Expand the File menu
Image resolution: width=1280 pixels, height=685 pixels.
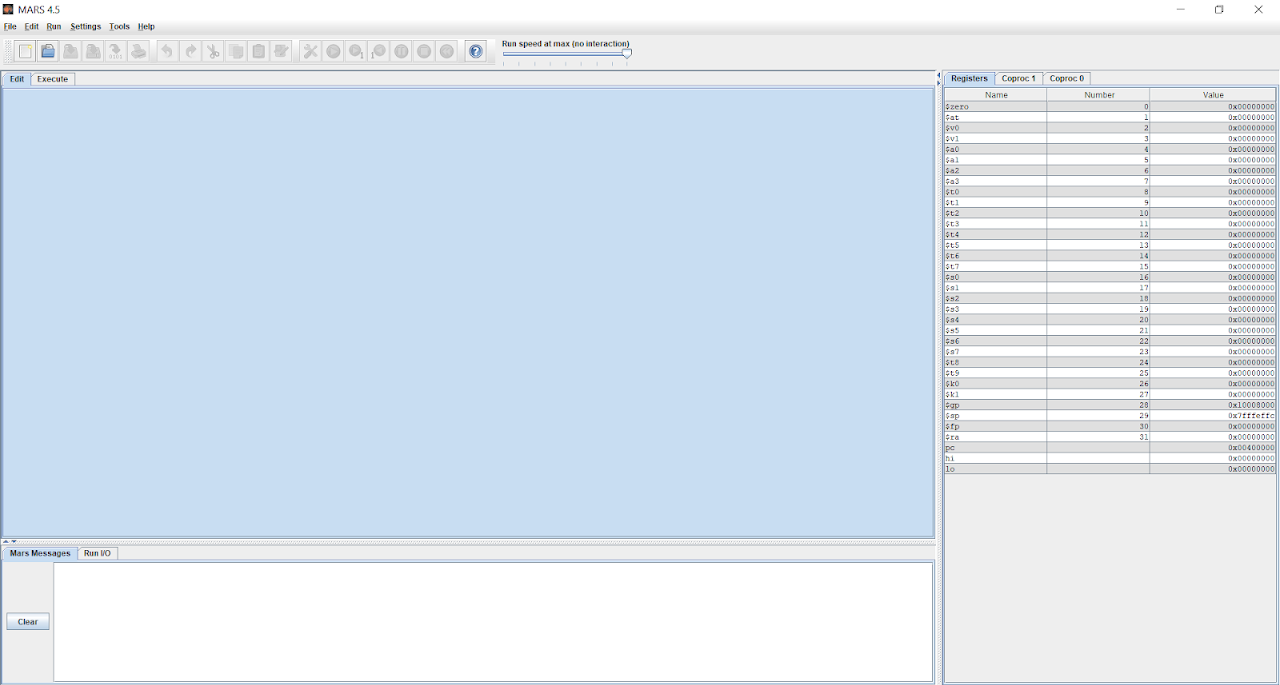coord(10,27)
